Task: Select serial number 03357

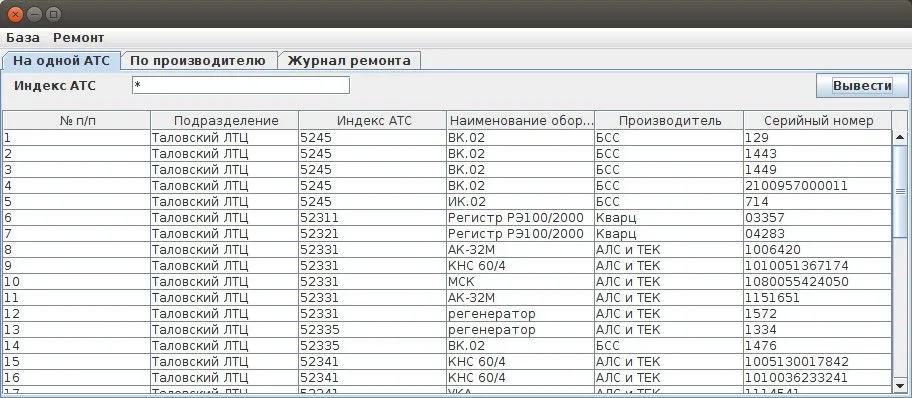Action: 818,218
